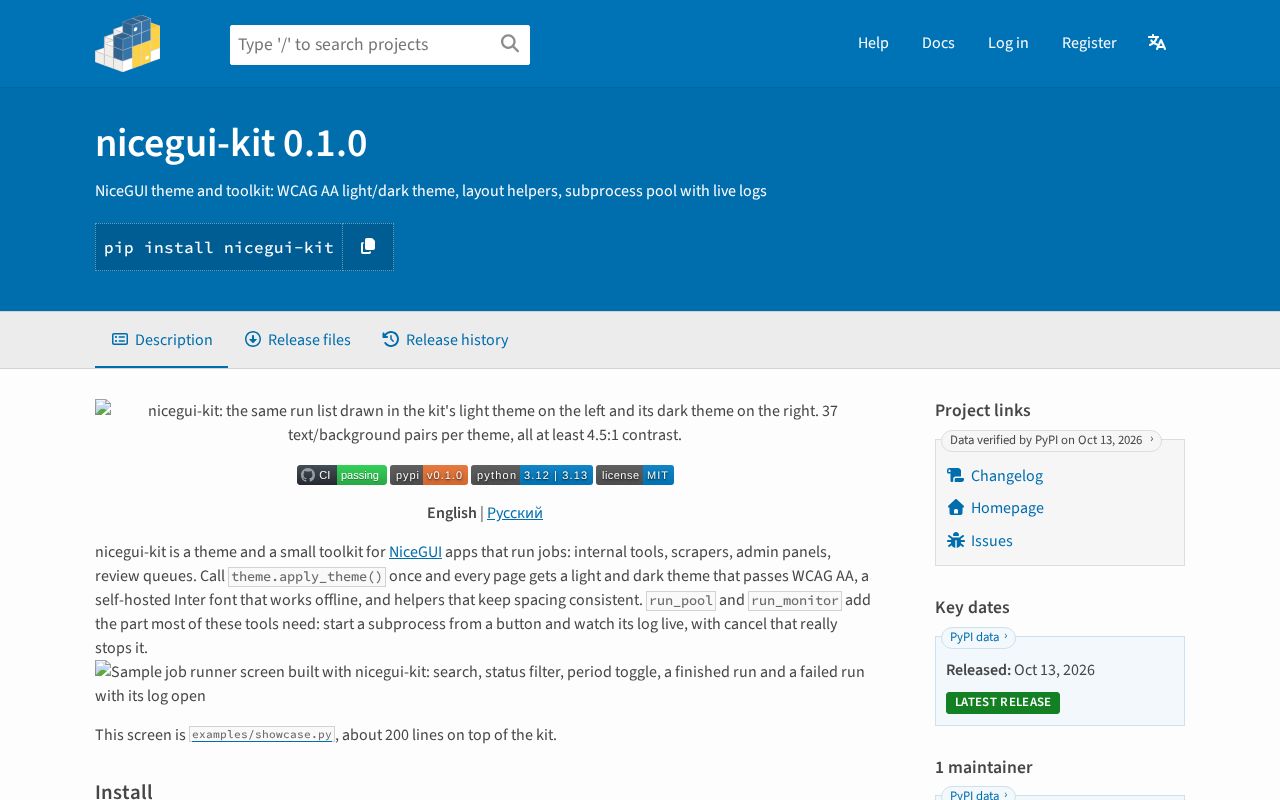
Task: Switch to the Description tab
Action: coord(162,340)
